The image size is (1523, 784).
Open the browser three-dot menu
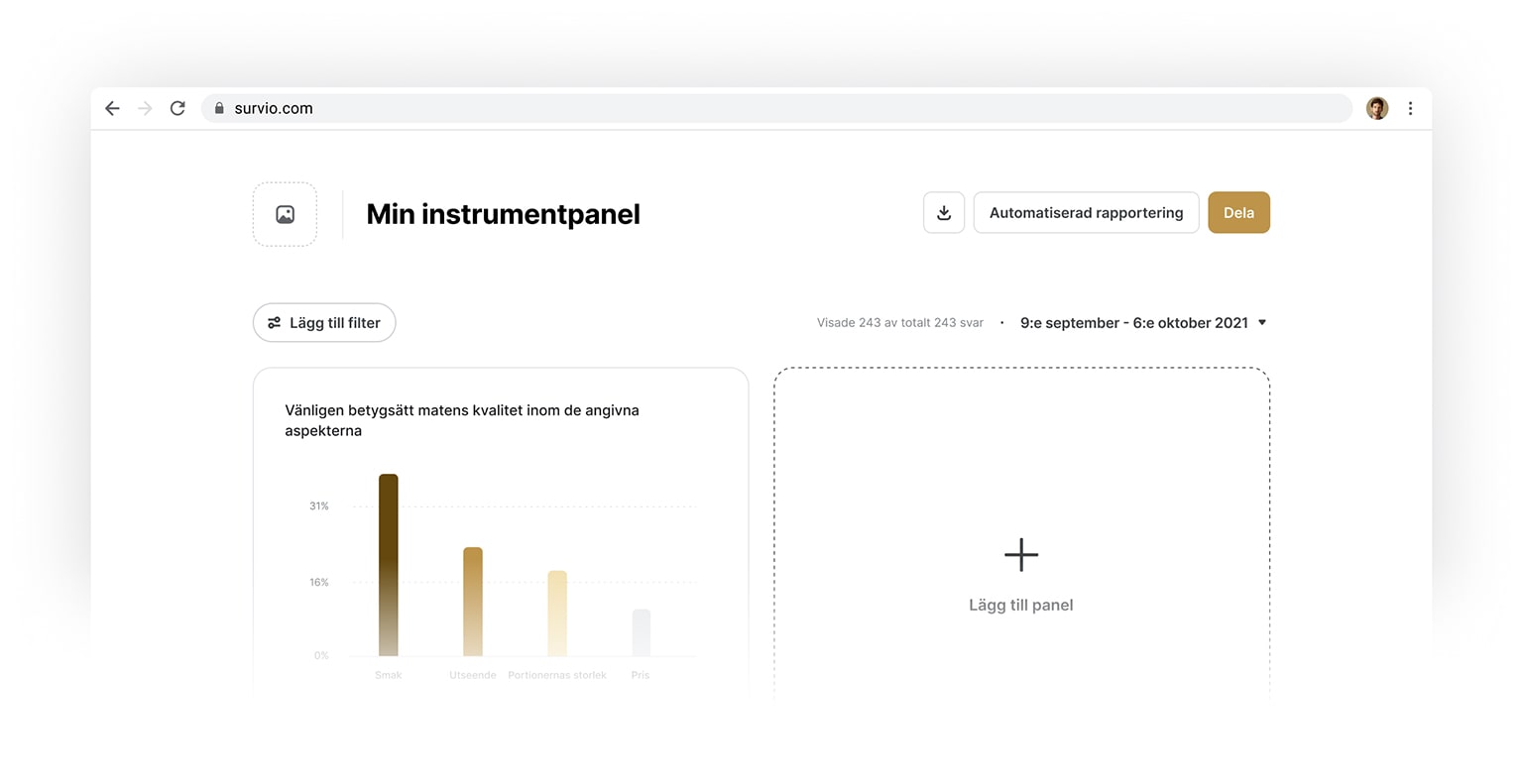click(x=1411, y=108)
